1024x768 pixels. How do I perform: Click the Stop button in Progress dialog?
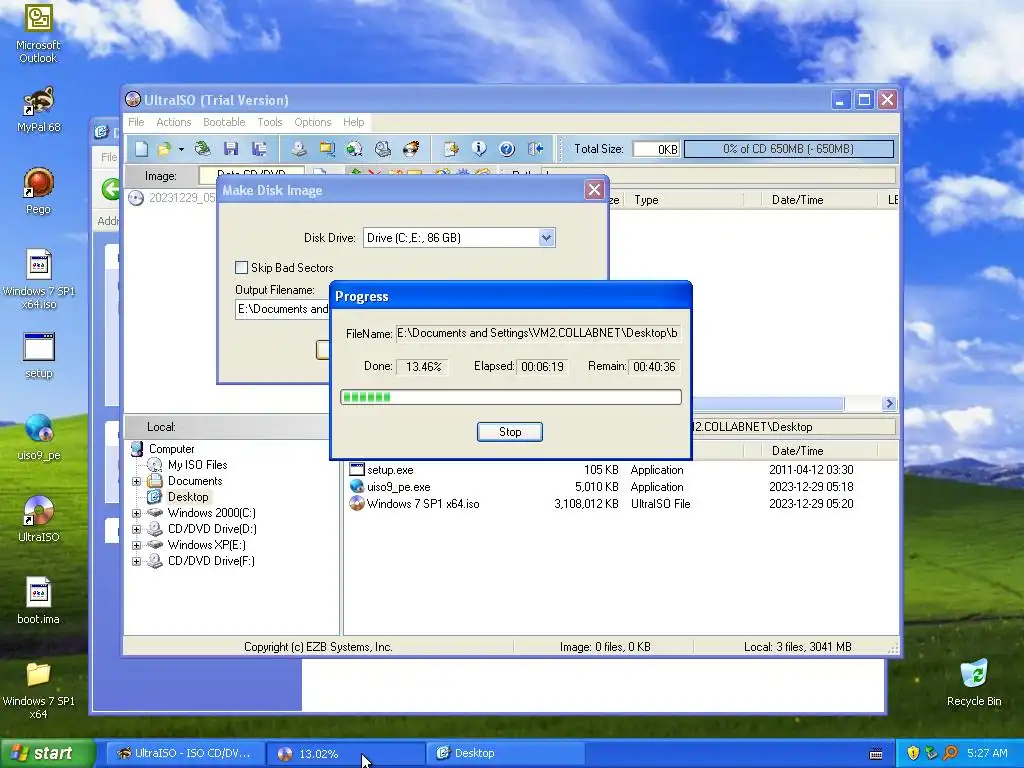510,432
